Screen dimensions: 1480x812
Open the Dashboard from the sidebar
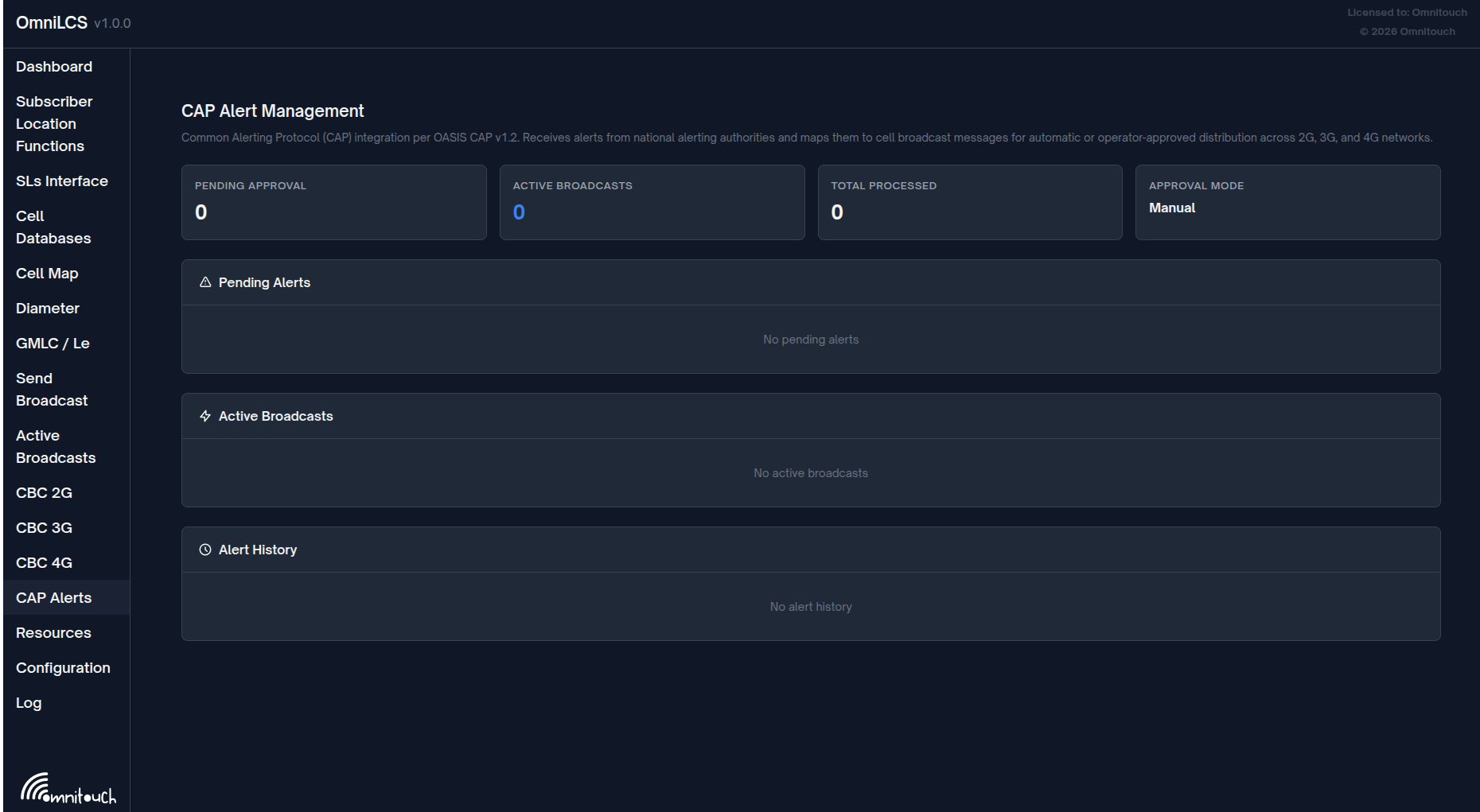tap(53, 66)
